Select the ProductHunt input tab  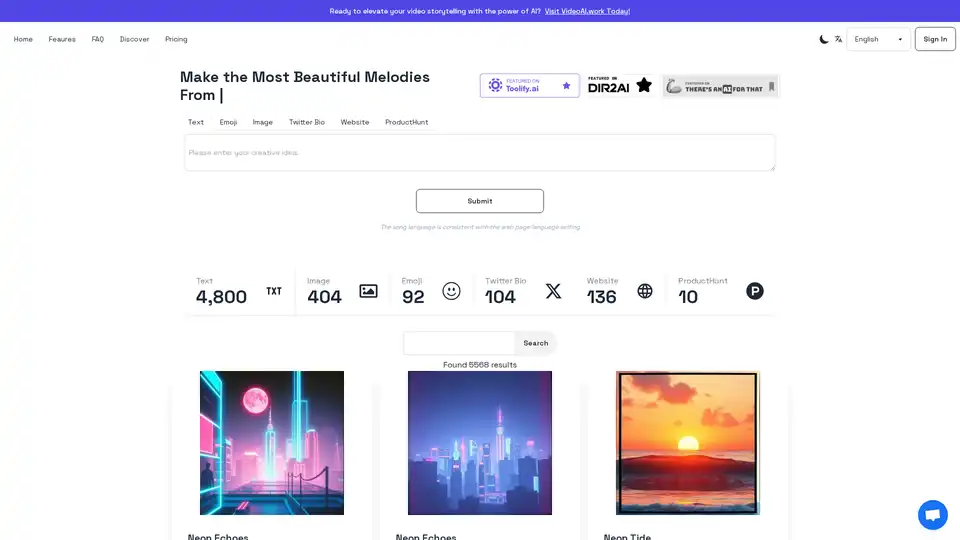(x=406, y=122)
